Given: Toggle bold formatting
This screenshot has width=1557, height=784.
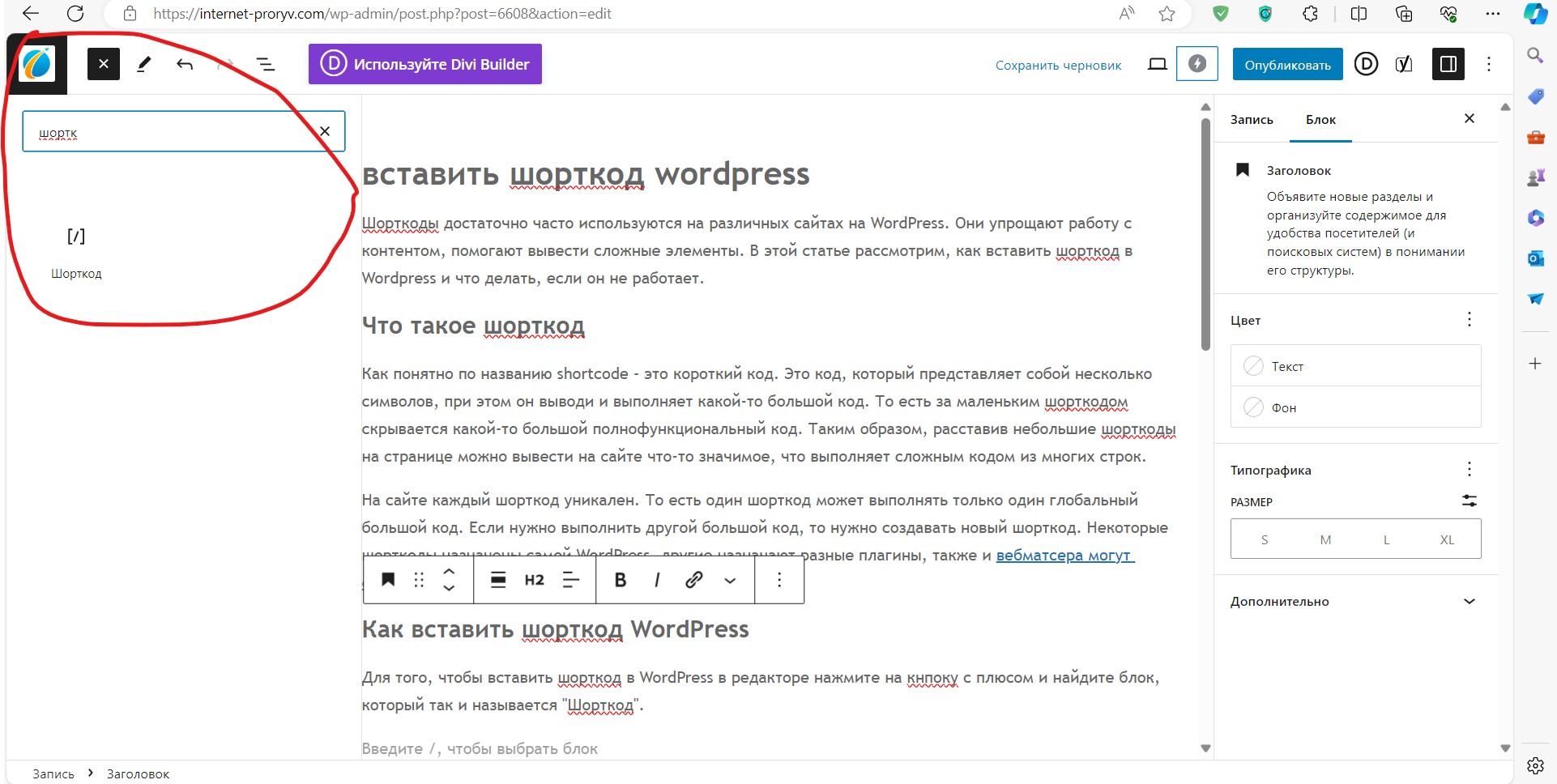Looking at the screenshot, I should (x=621, y=580).
